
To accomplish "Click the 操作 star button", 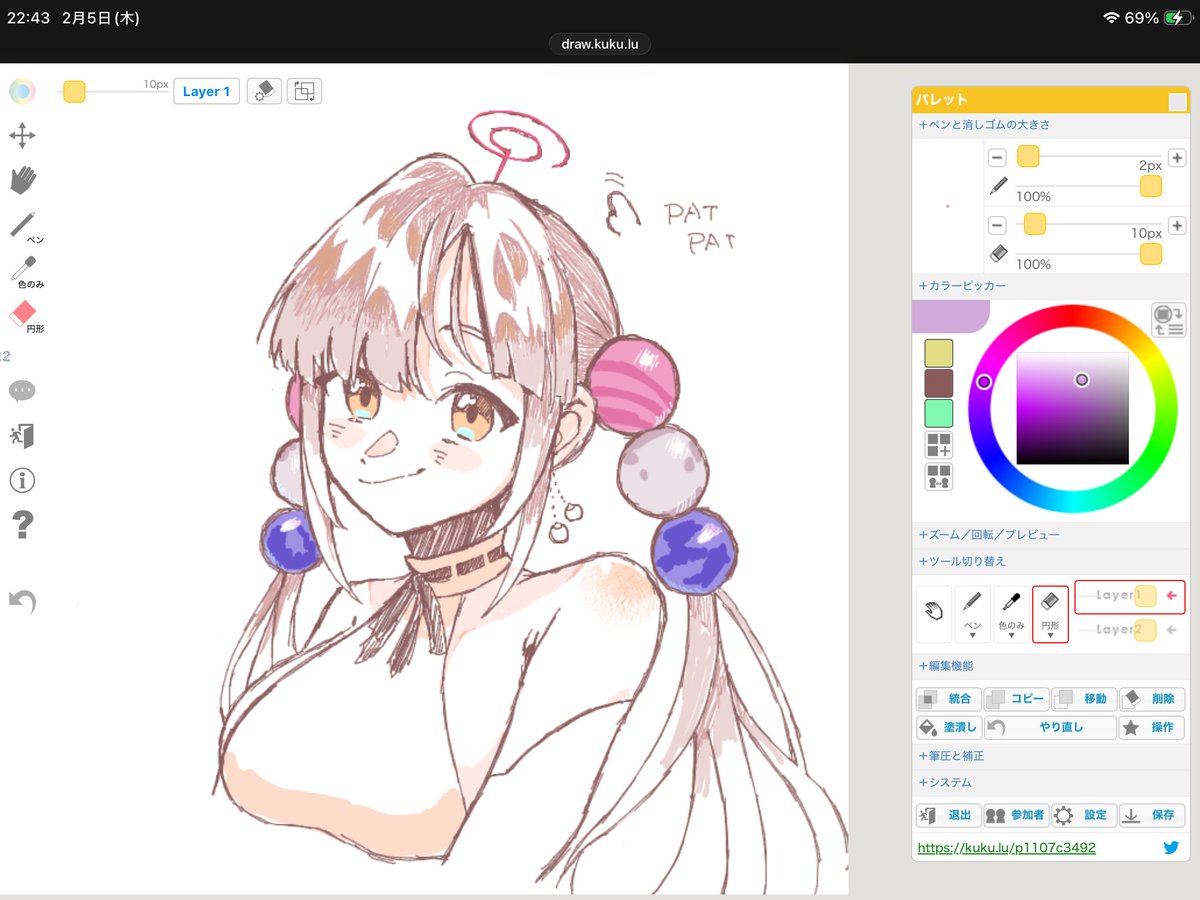I will tap(1152, 727).
